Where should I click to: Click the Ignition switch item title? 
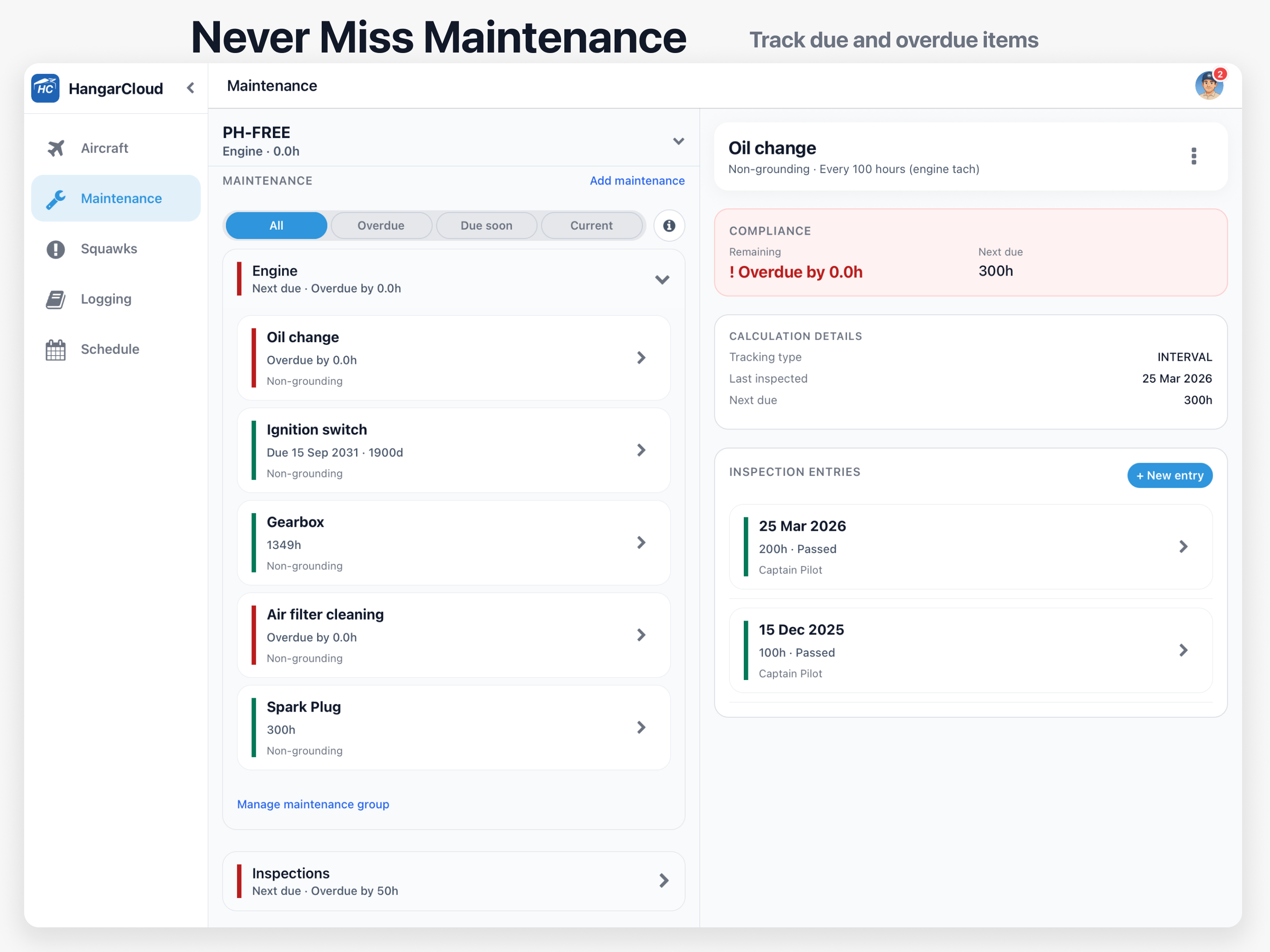(x=317, y=430)
